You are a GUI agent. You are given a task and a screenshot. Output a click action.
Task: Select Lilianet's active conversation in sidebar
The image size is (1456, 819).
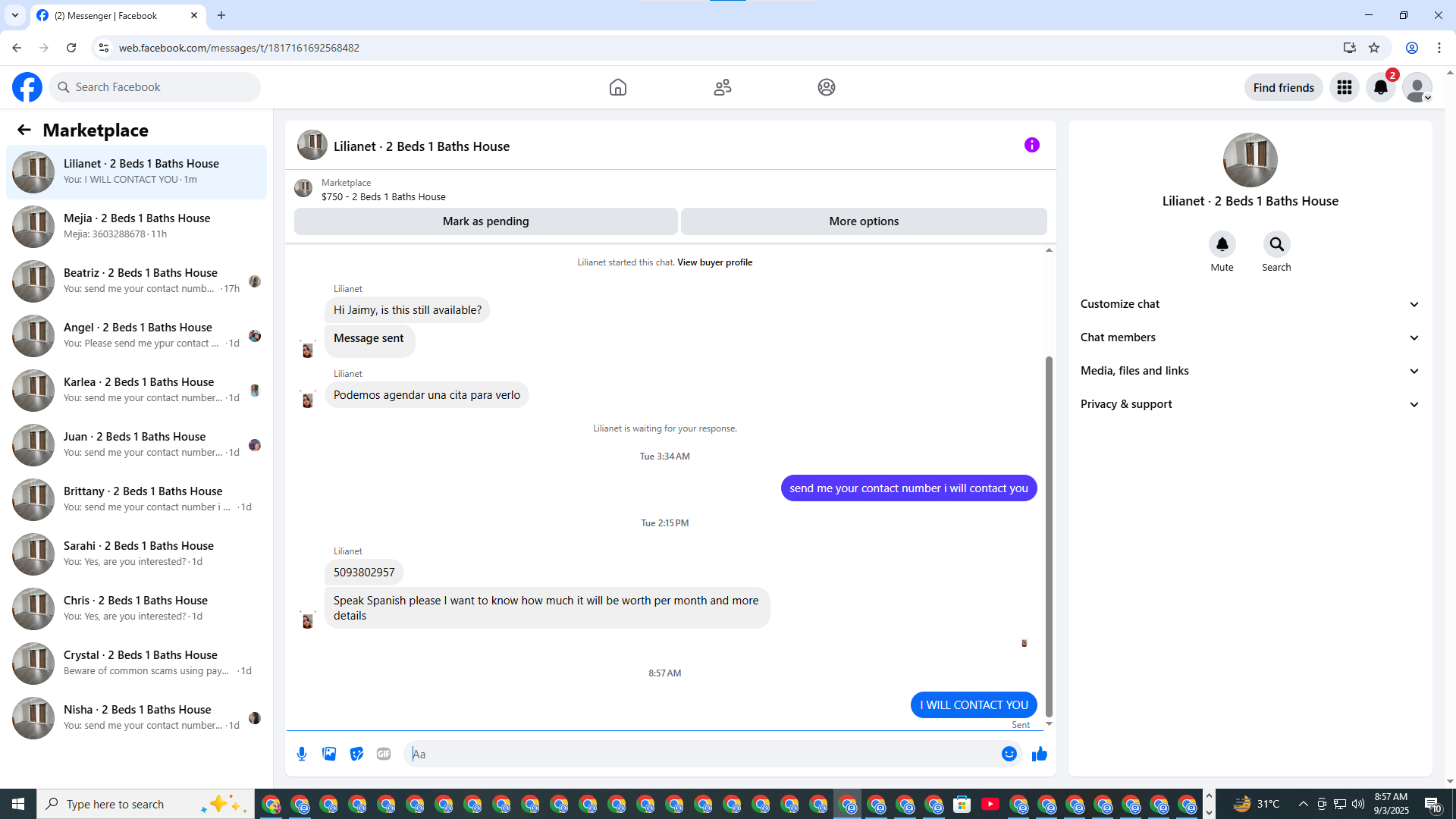[x=136, y=172]
